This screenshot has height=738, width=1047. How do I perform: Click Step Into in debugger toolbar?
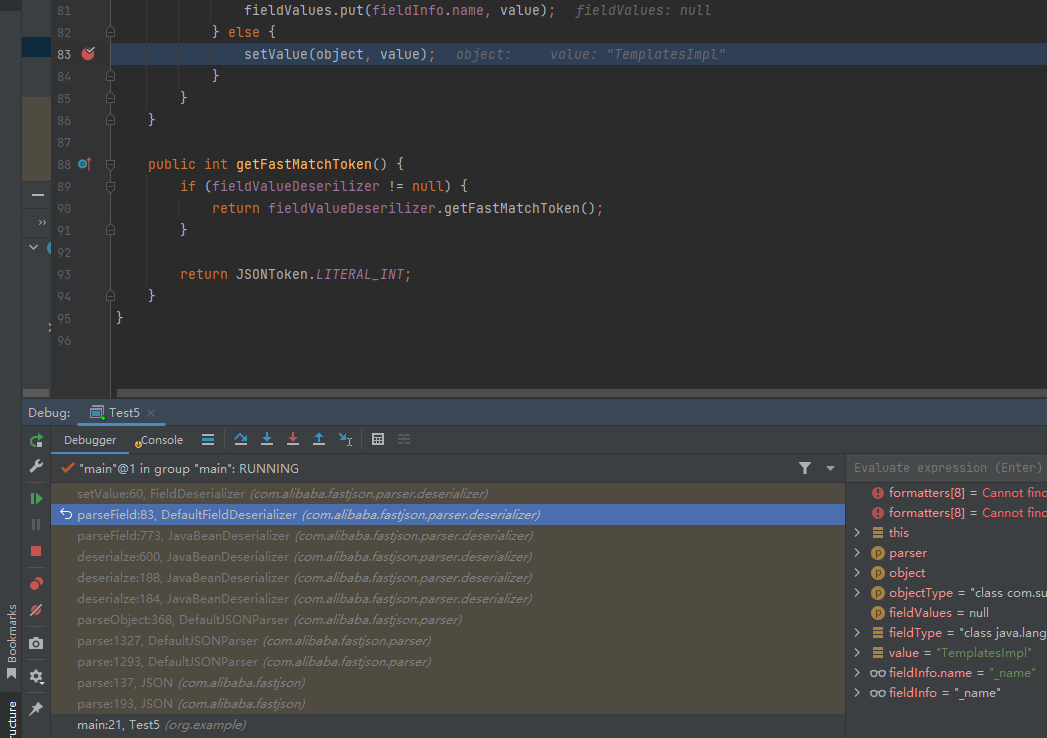(x=267, y=439)
